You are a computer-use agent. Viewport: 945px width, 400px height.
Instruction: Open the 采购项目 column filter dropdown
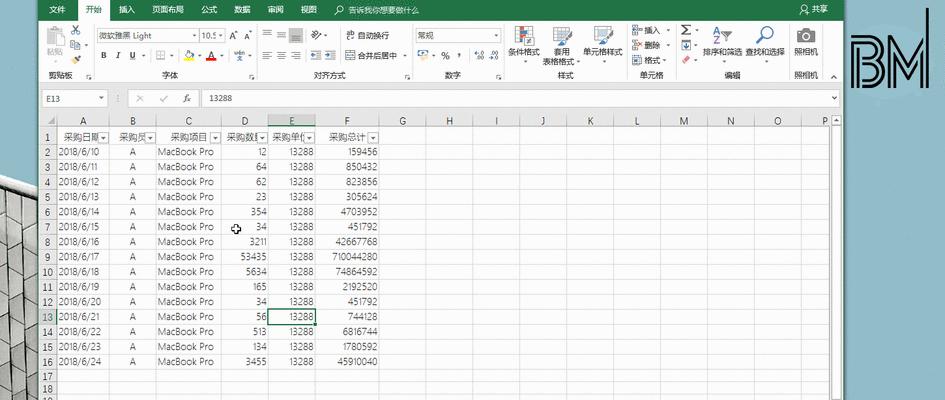(215, 138)
